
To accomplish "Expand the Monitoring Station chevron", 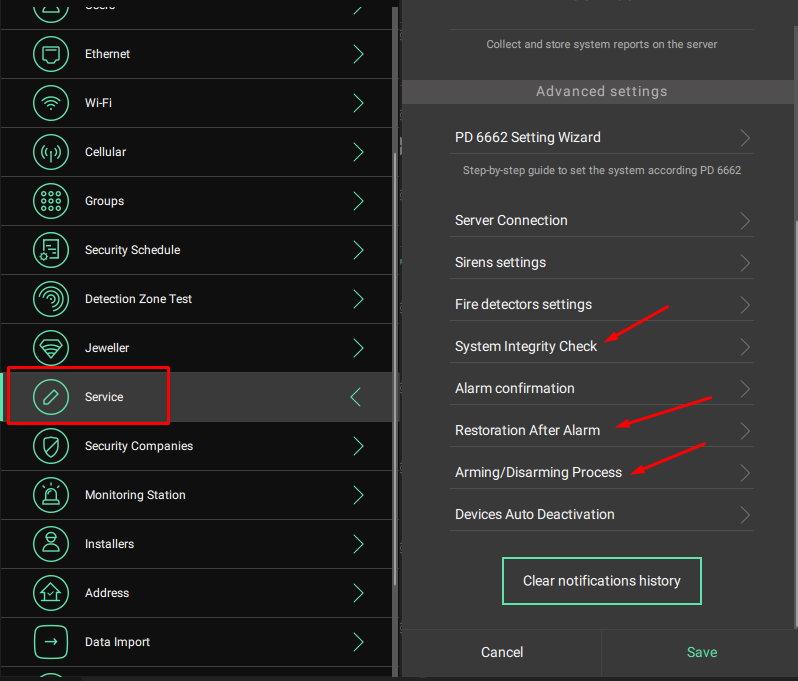I will [x=358, y=495].
